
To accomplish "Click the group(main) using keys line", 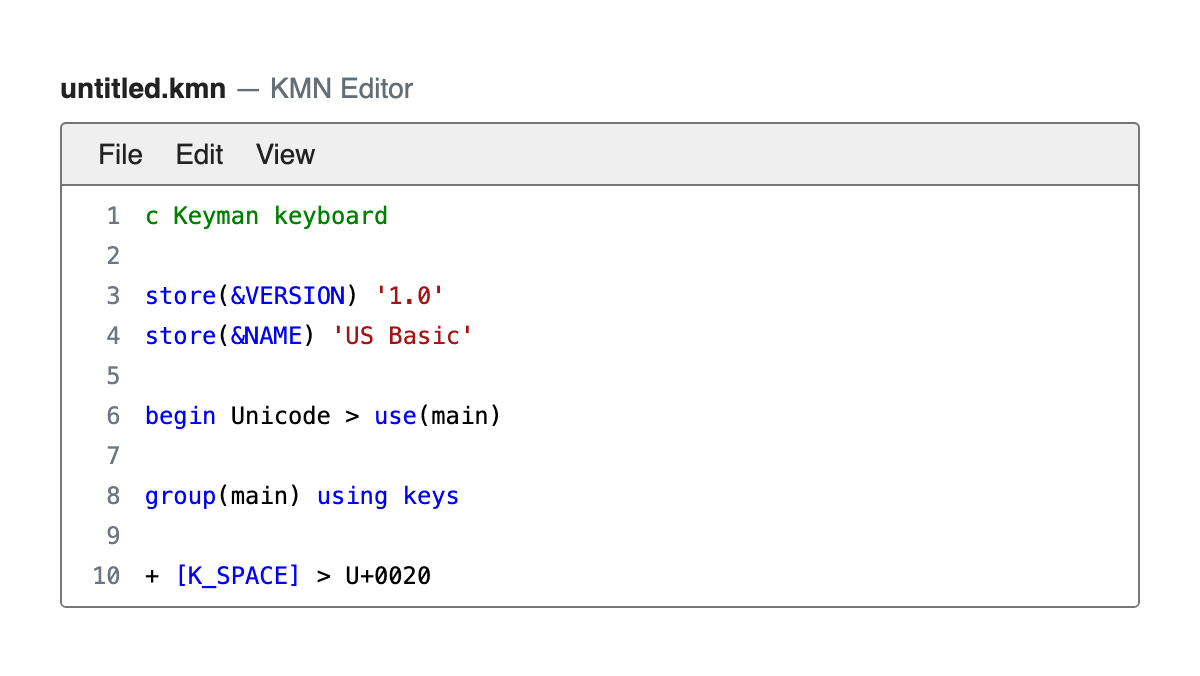I will [302, 496].
